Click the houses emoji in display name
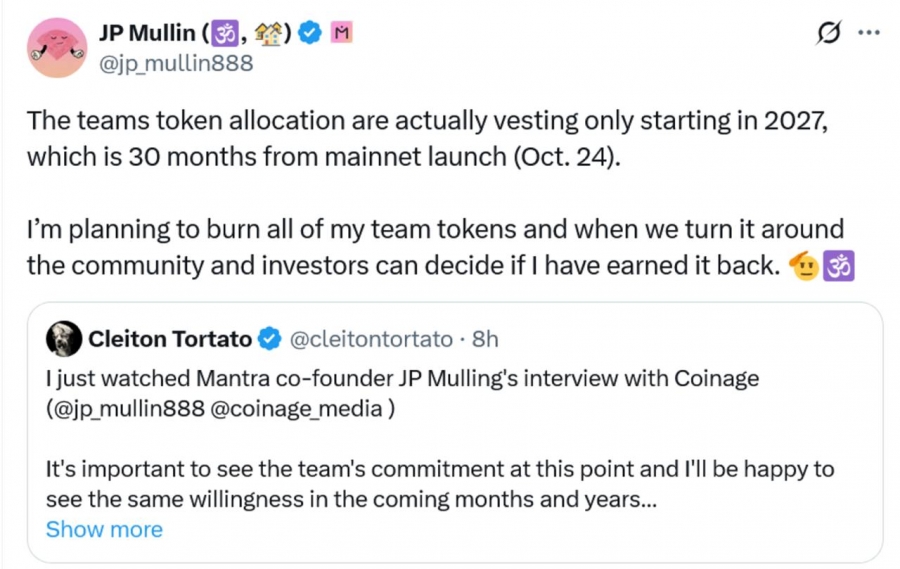 tap(268, 34)
